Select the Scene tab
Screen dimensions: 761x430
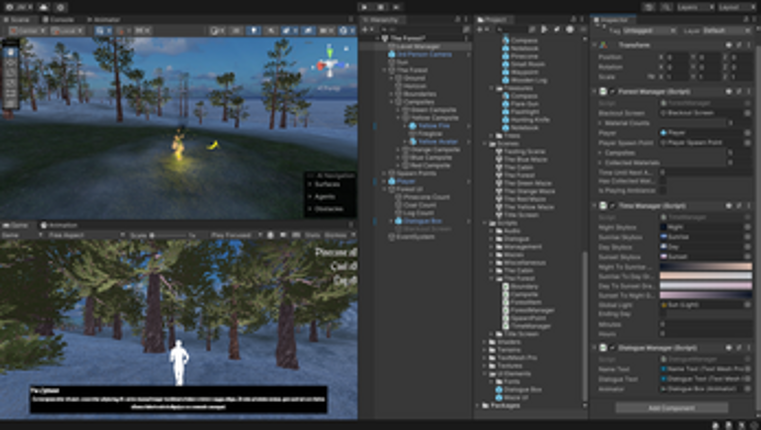pyautogui.click(x=17, y=19)
